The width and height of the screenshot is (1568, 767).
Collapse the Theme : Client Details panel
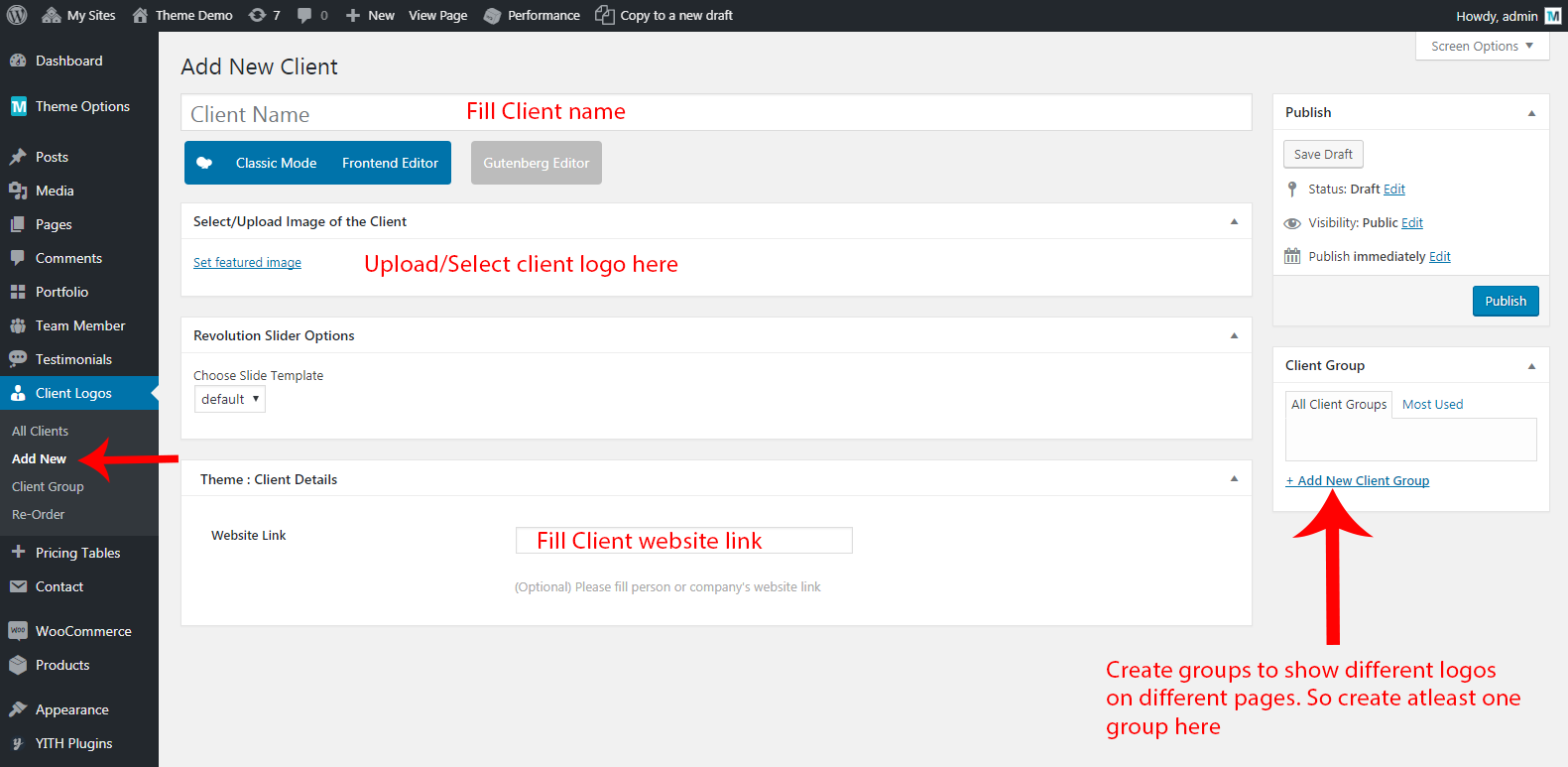tap(1234, 479)
